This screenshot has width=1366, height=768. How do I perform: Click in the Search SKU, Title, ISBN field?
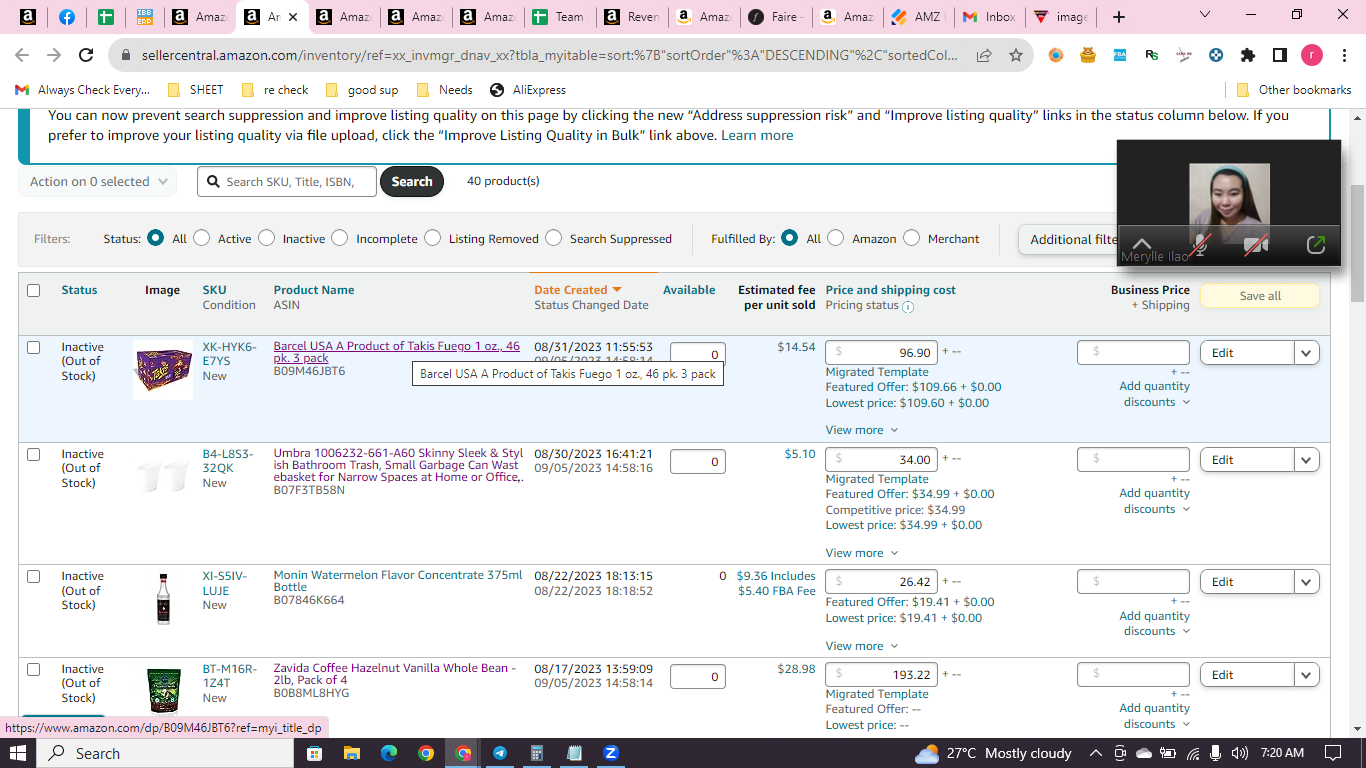(287, 181)
